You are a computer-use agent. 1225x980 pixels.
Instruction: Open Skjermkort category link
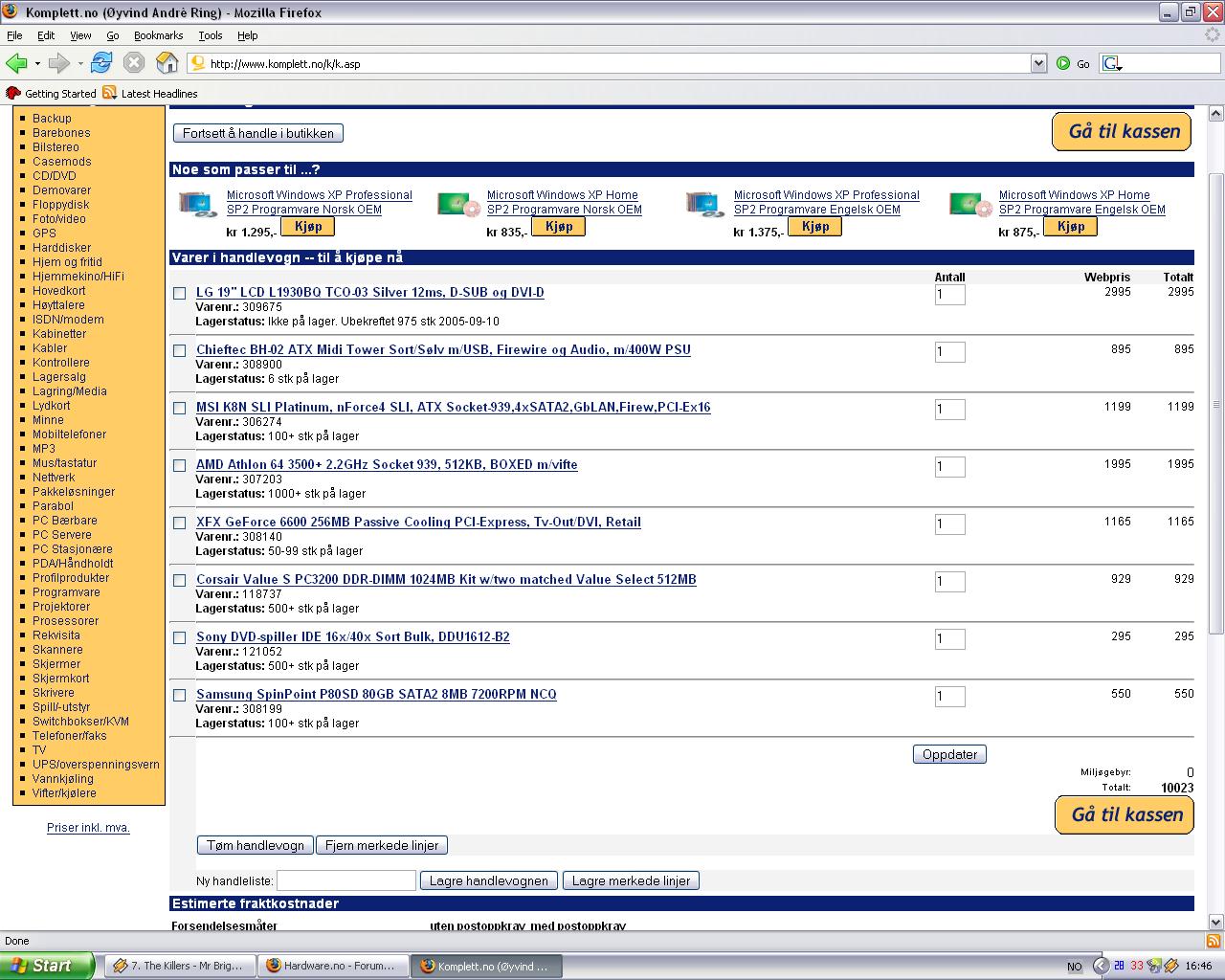[60, 678]
